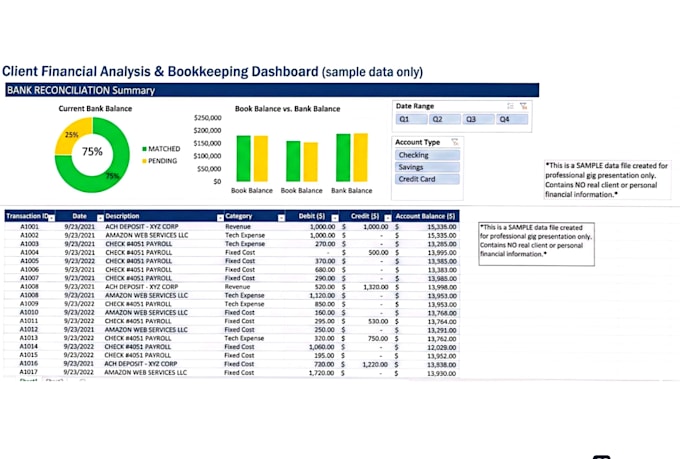
Task: Select the Account Balance ($) column header
Action: coord(425,216)
